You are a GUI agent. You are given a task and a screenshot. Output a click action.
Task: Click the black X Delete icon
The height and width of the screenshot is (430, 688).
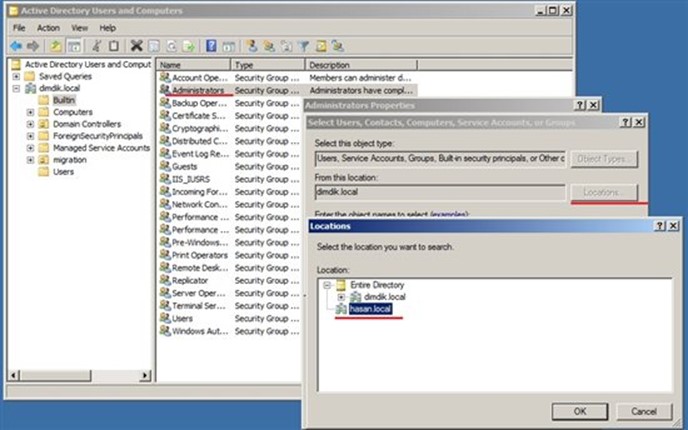136,46
